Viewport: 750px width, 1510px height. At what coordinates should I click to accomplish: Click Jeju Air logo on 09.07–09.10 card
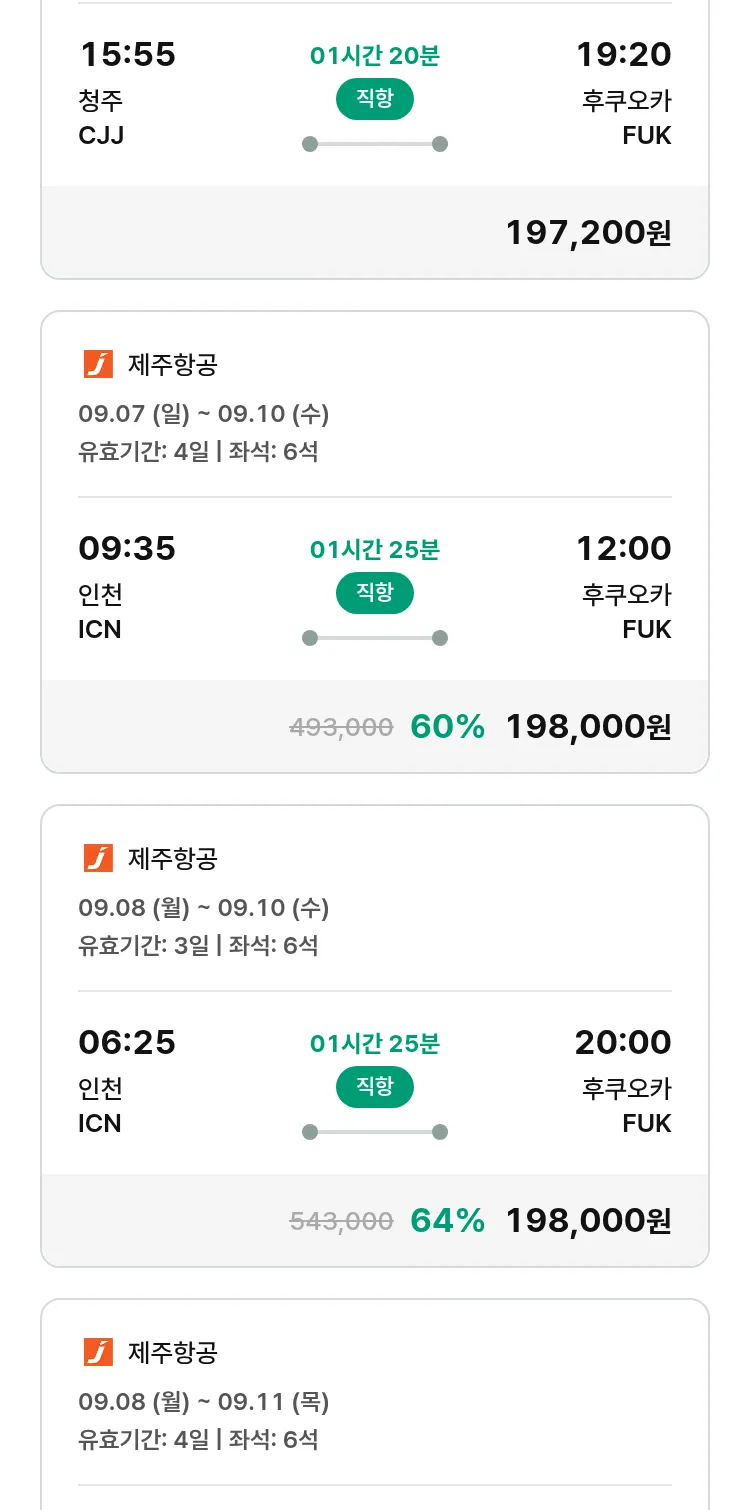pyautogui.click(x=98, y=365)
